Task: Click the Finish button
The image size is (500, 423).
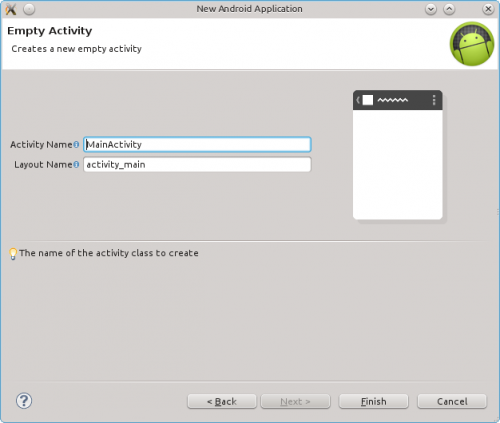Action: pos(374,401)
